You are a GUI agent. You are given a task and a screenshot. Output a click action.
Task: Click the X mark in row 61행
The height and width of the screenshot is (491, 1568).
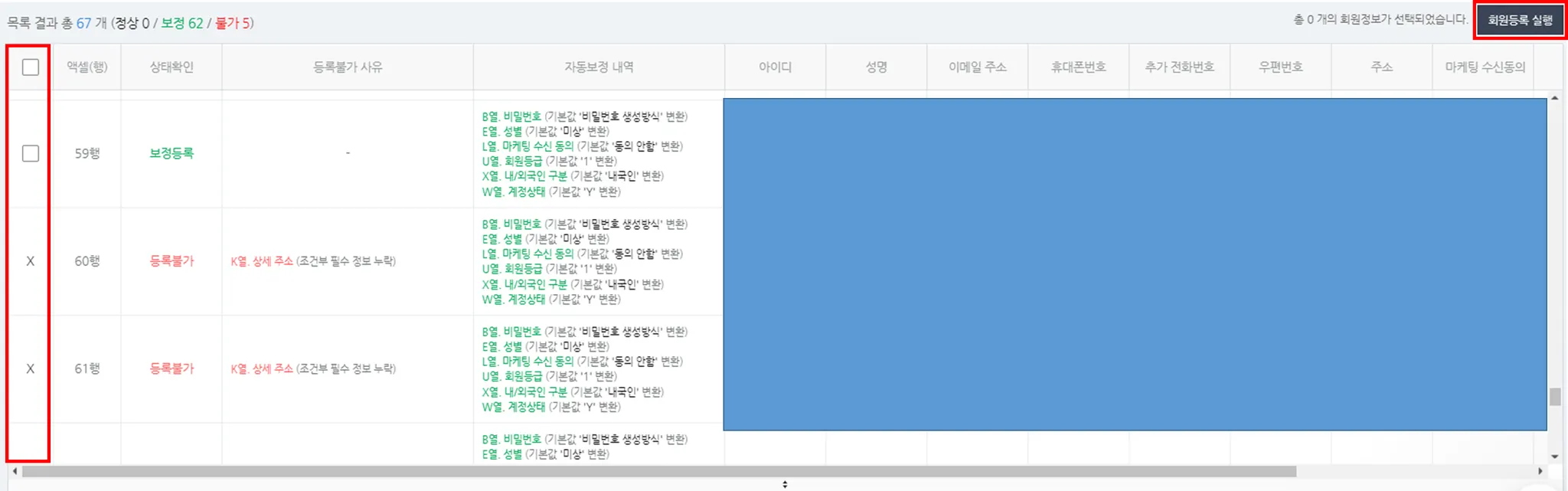(31, 368)
